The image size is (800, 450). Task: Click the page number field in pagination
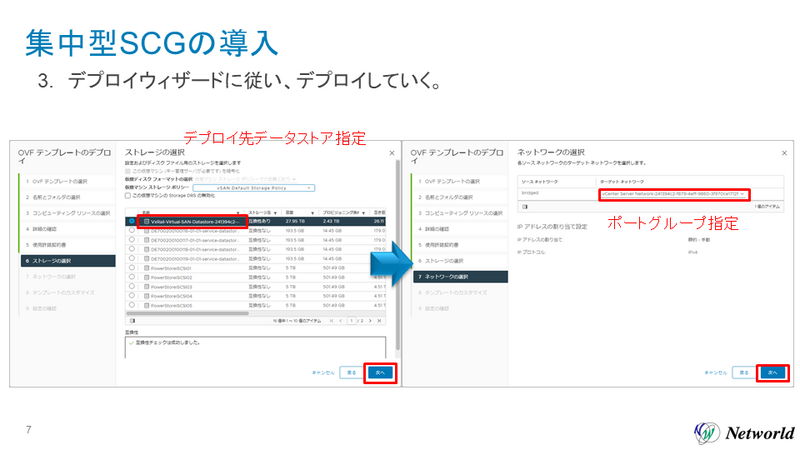(x=352, y=321)
